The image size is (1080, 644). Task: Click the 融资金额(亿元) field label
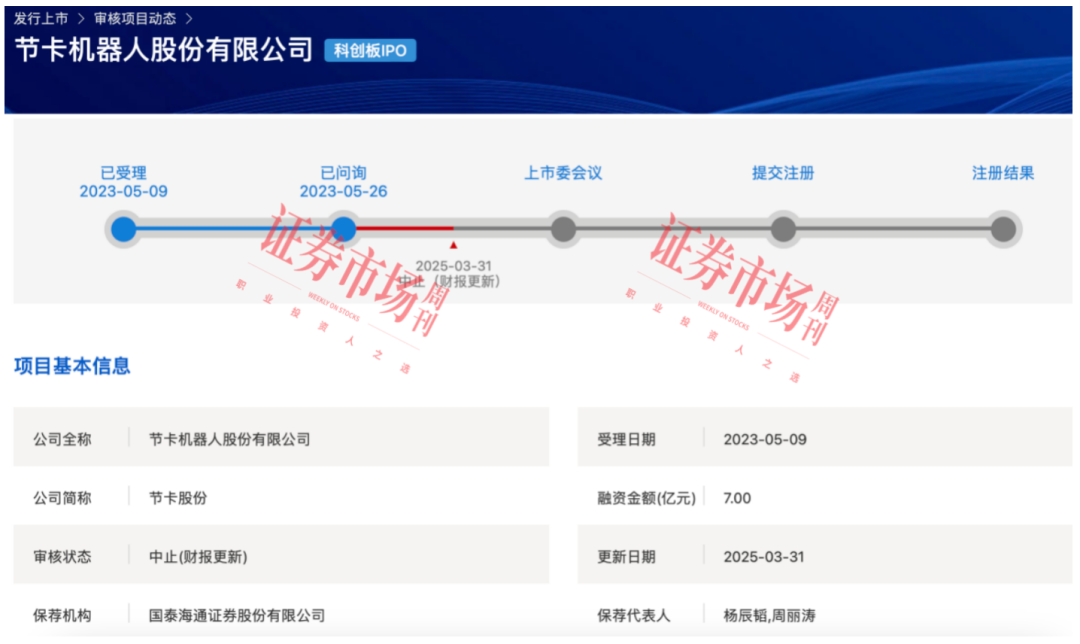(646, 498)
